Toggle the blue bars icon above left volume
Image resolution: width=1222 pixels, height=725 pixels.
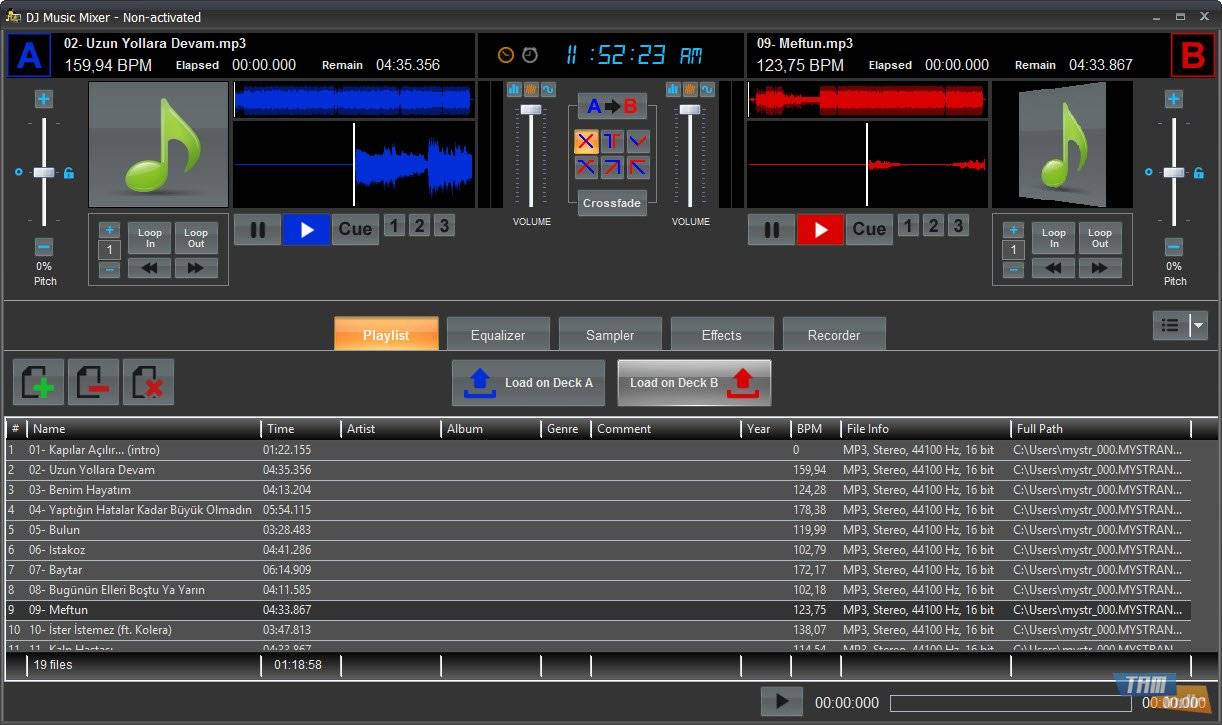pyautogui.click(x=514, y=89)
